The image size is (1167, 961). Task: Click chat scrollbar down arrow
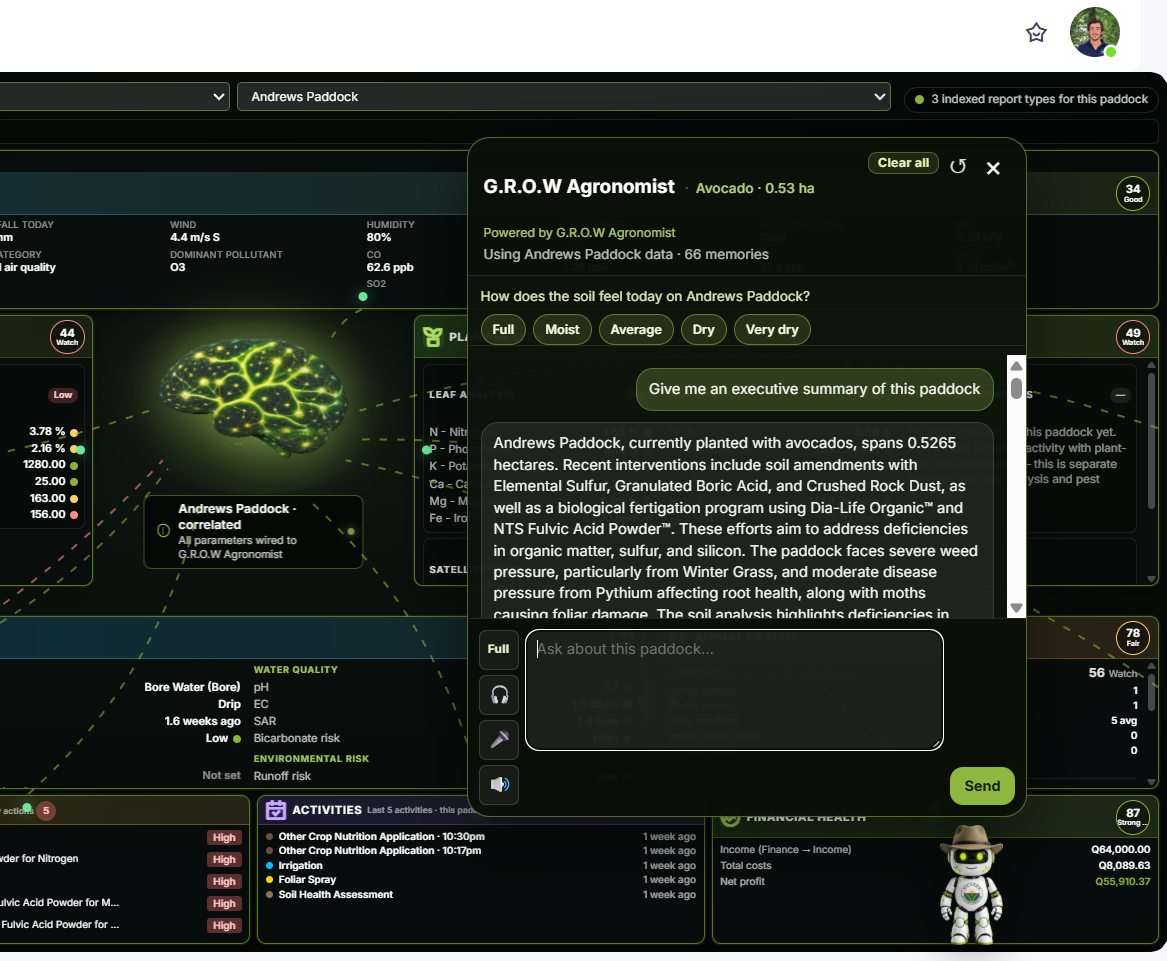tap(1016, 607)
